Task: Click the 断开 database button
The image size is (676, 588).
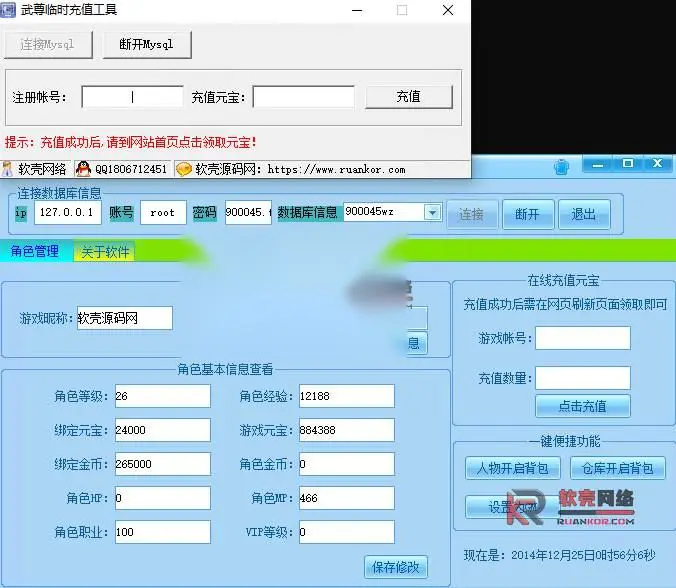Action: (x=528, y=214)
